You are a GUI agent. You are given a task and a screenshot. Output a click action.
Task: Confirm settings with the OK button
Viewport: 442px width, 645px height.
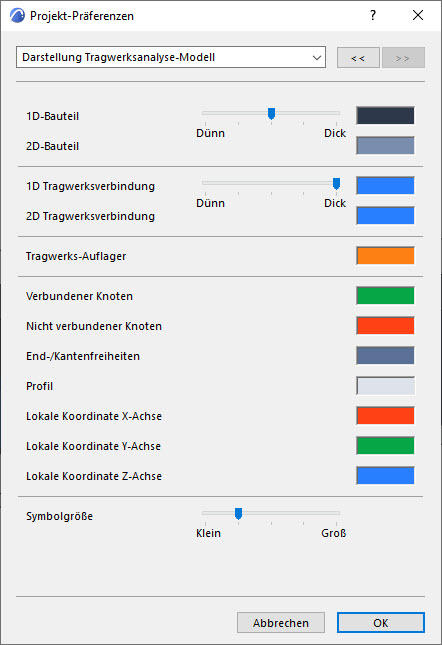click(x=381, y=623)
